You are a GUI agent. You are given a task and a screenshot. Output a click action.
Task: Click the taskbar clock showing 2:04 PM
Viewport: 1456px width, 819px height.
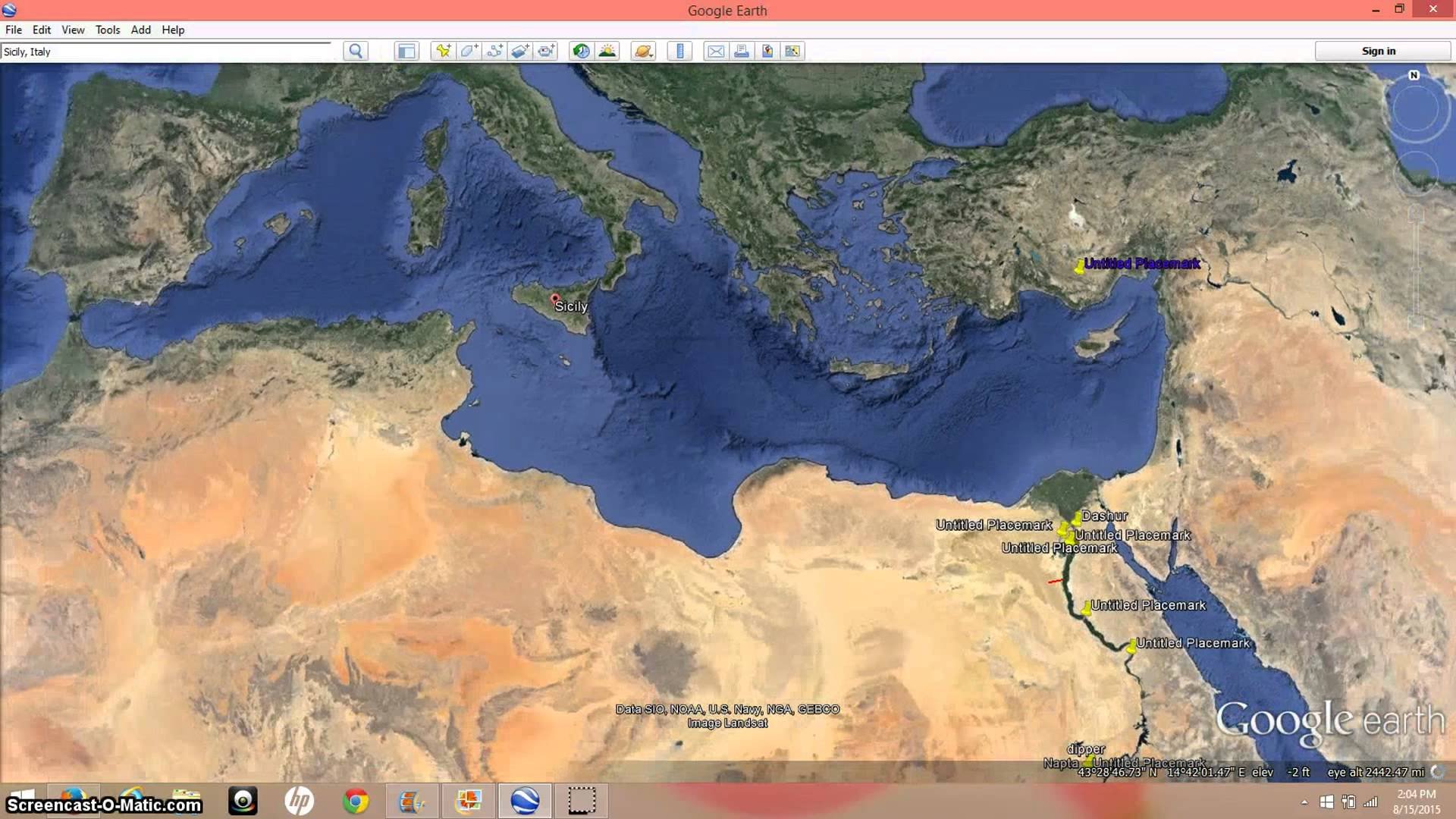click(x=1416, y=802)
